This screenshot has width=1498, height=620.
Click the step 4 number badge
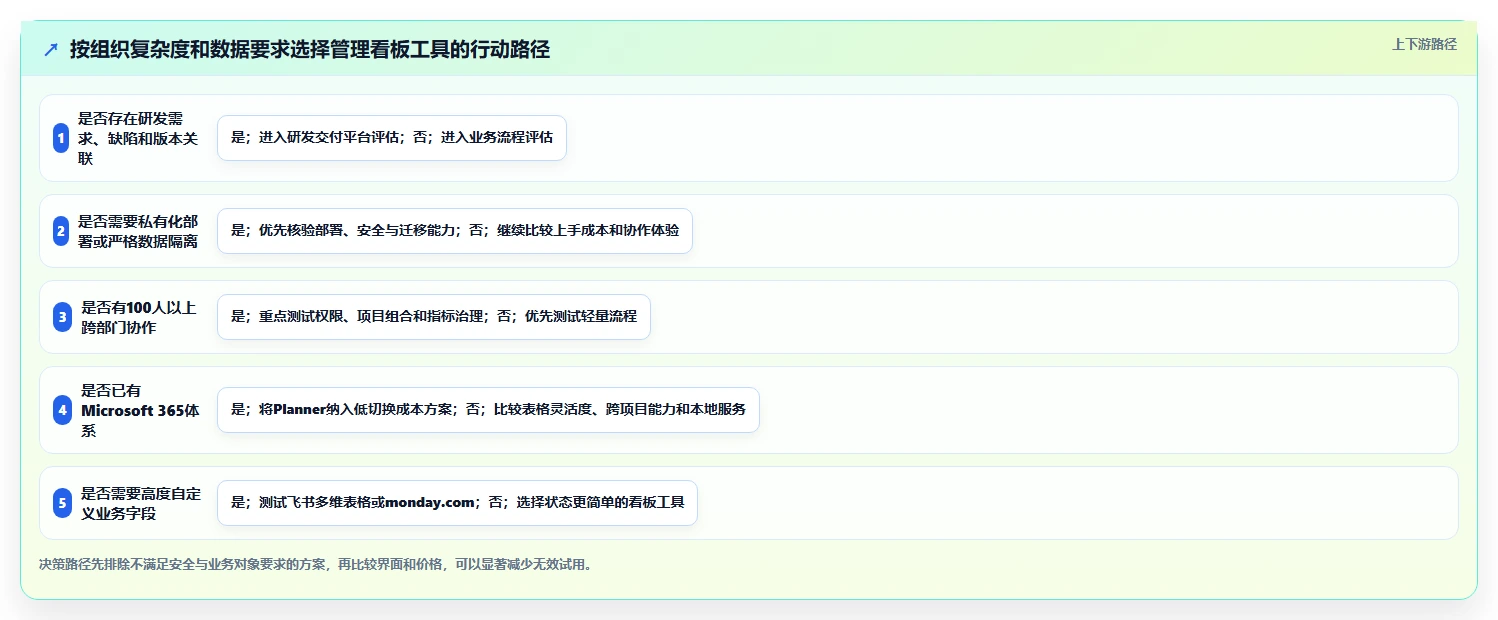62,410
